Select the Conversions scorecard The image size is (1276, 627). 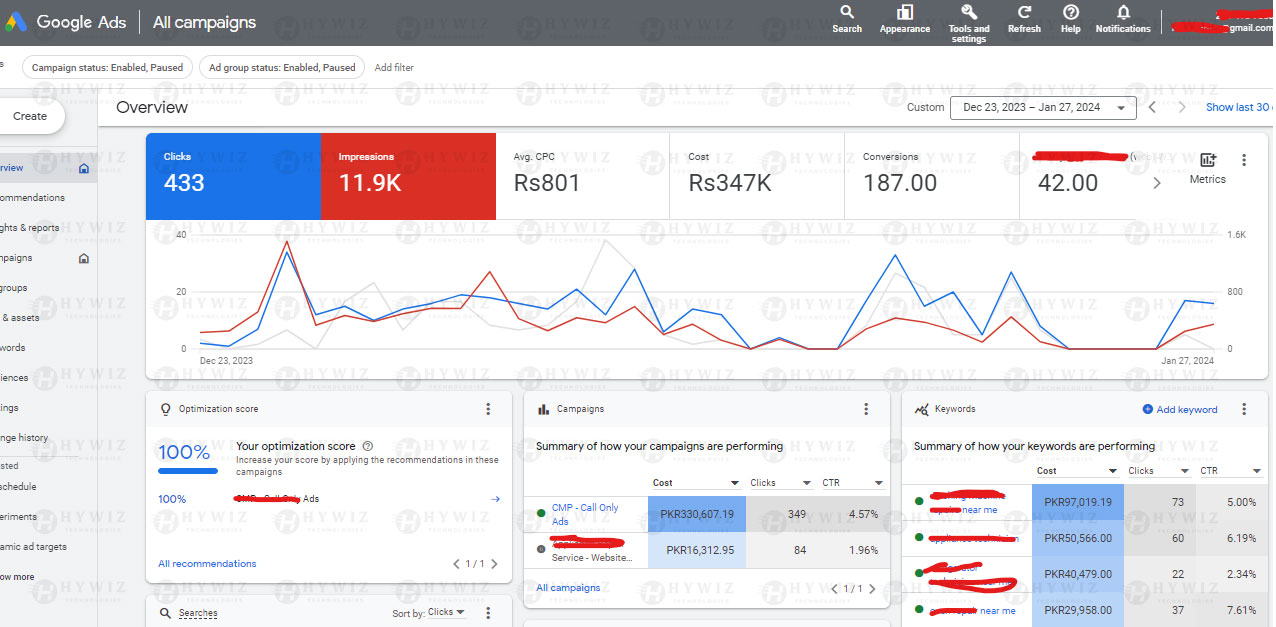(932, 176)
